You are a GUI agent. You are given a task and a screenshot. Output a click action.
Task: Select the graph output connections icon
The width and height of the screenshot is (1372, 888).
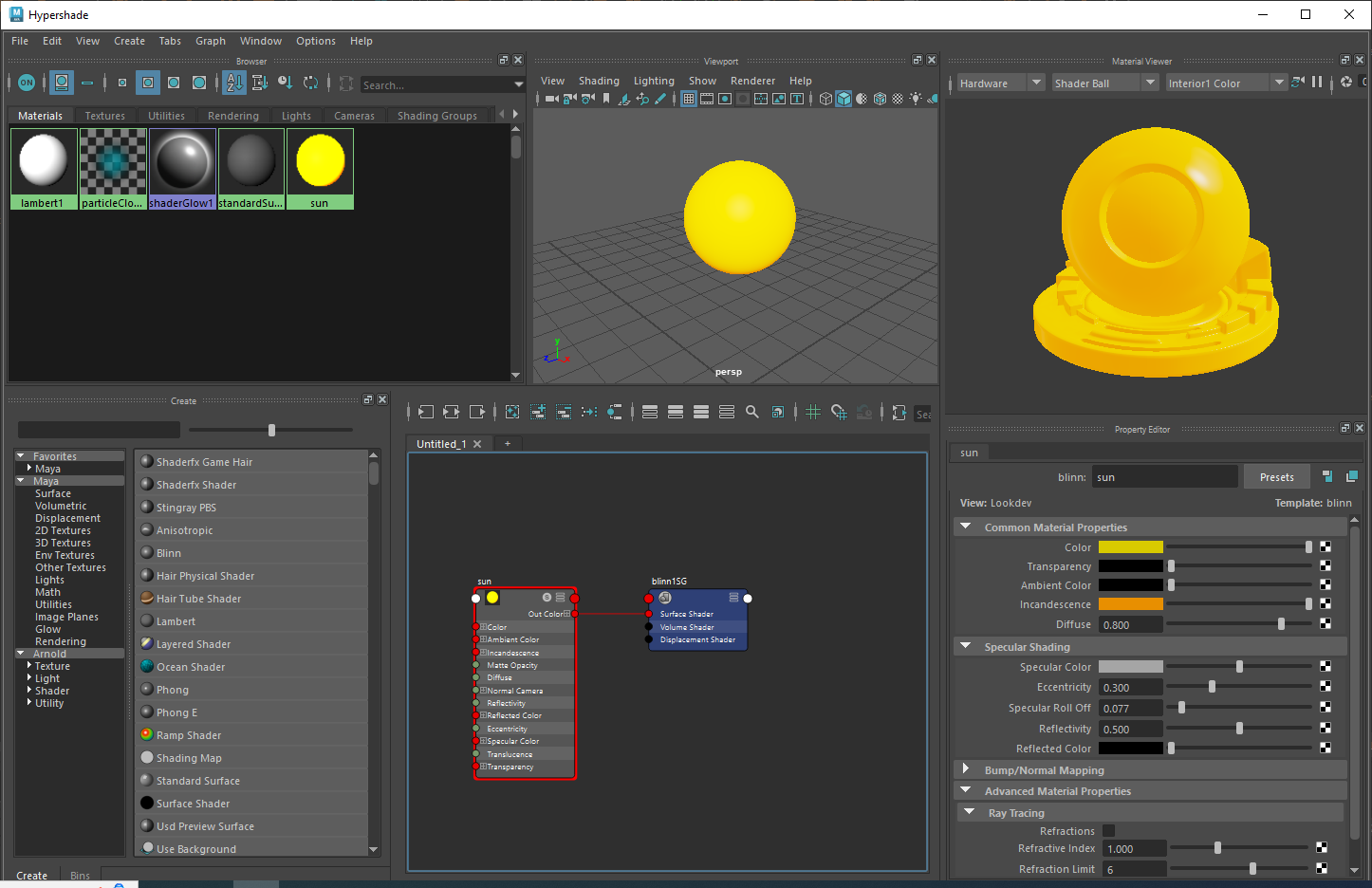(479, 412)
